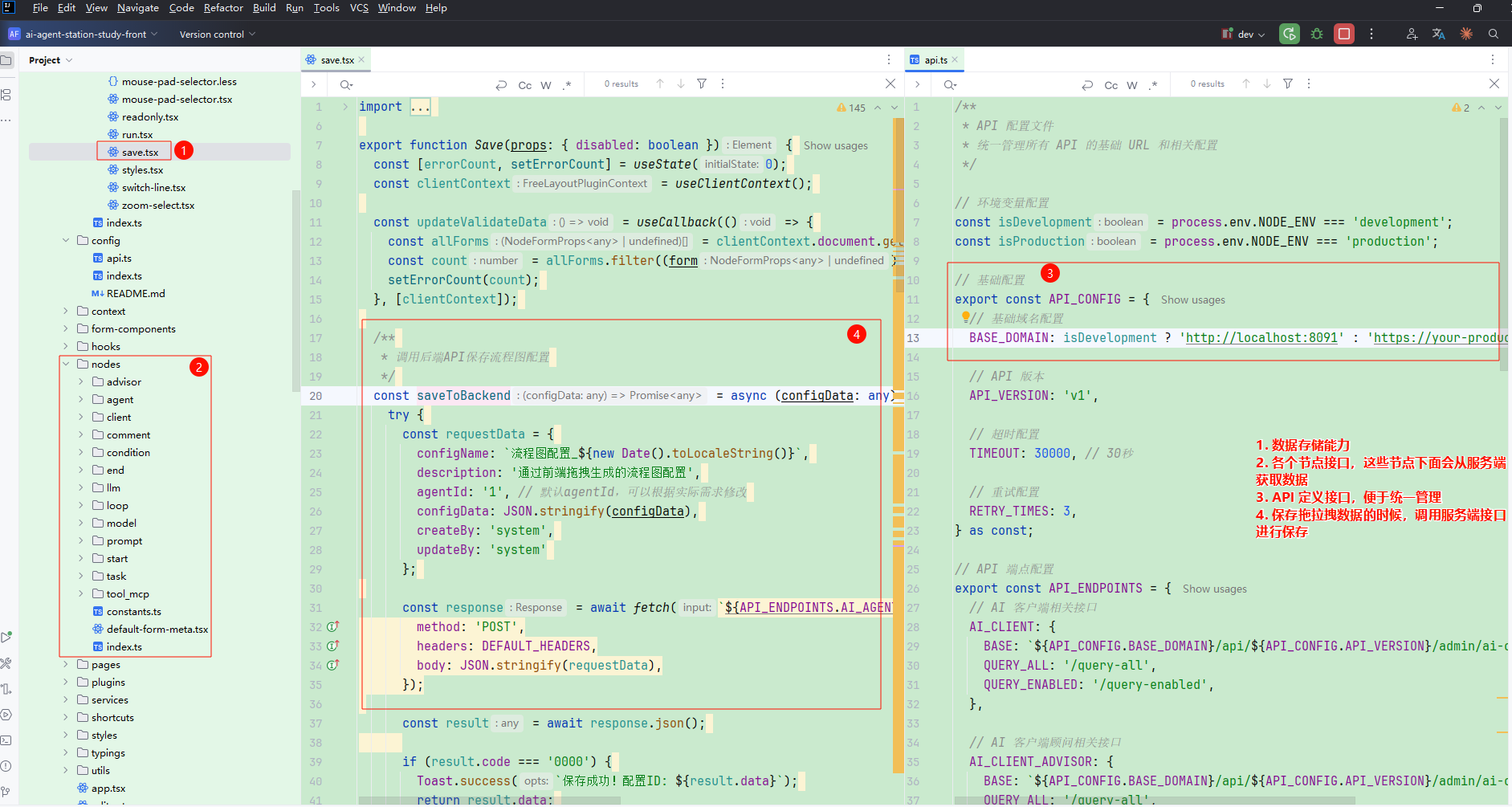Stop the running process with red square
Viewport: 1512px width, 807px height.
click(1343, 34)
